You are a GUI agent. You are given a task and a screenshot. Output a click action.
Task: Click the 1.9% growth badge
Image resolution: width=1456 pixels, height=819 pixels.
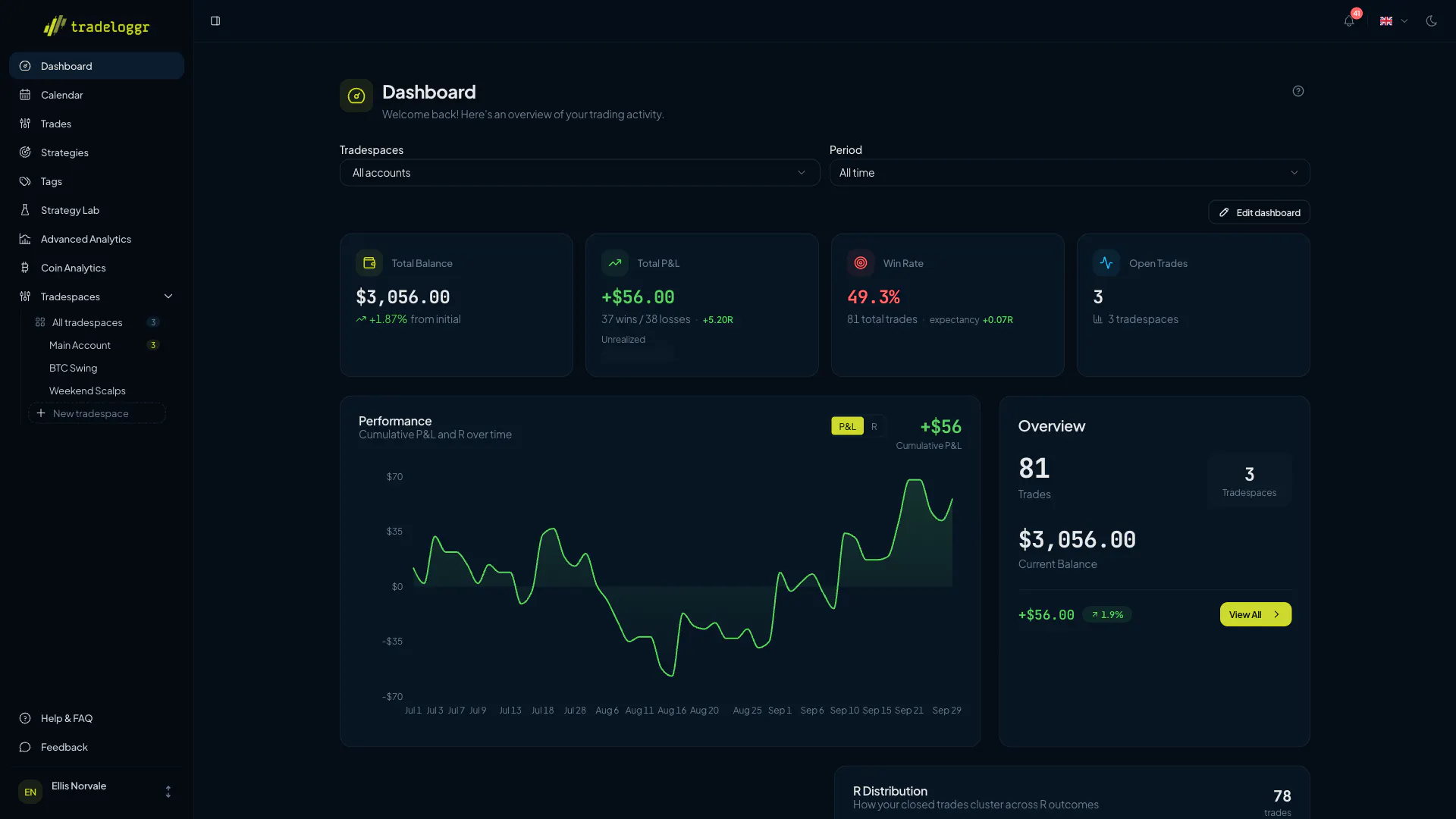point(1107,614)
